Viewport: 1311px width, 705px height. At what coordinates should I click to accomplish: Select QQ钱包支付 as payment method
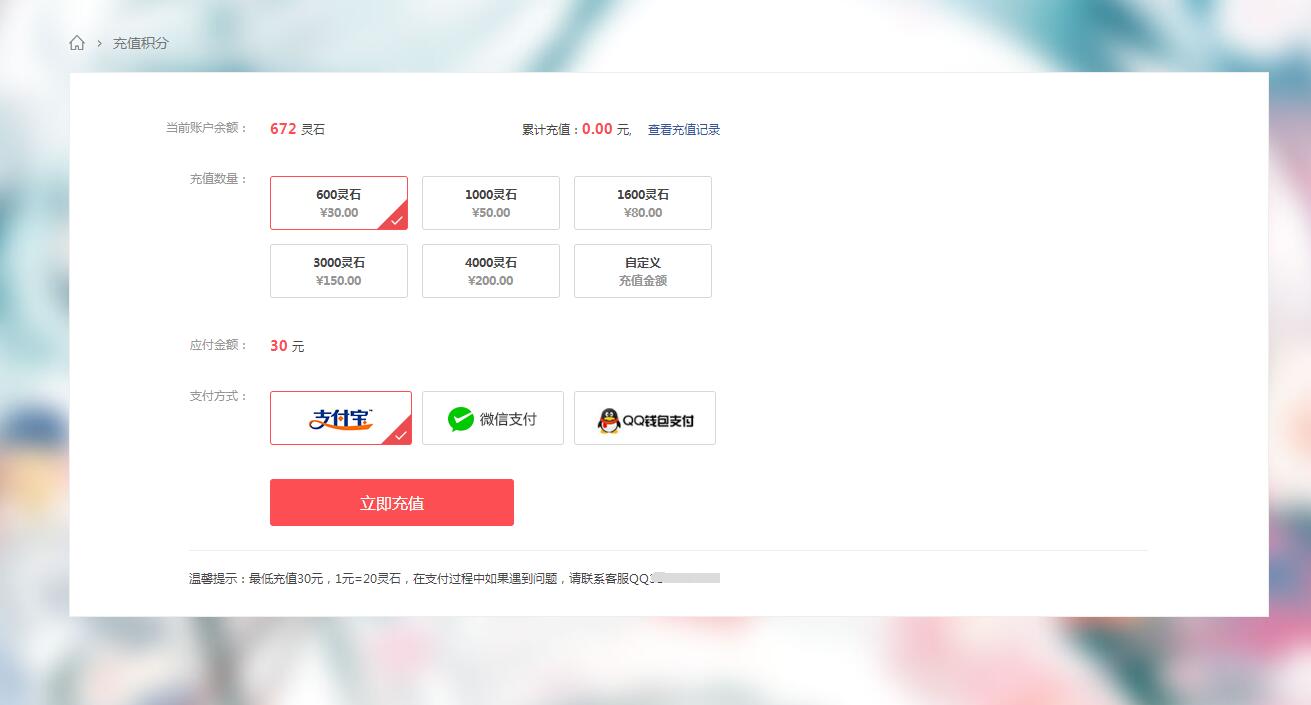644,418
